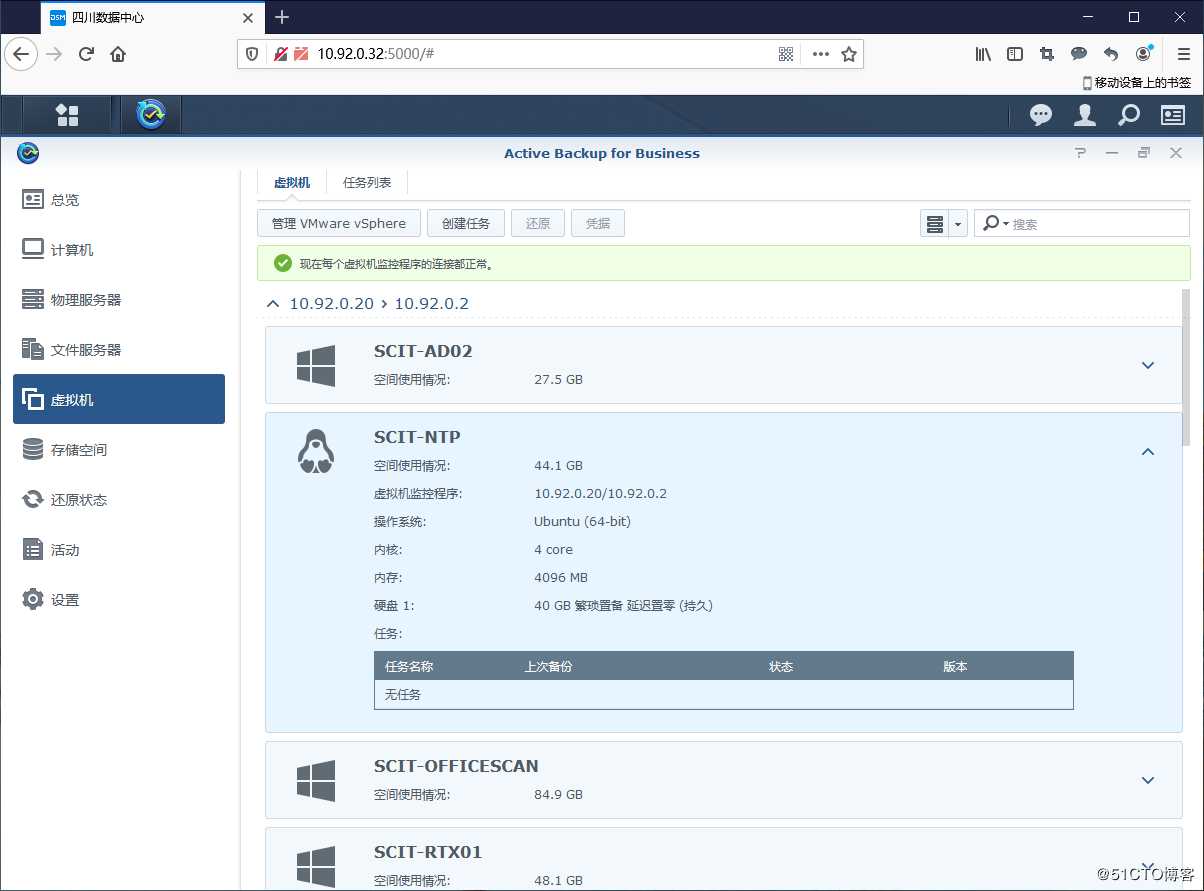Switch to the 任务列表 tab
1204x891 pixels.
click(x=367, y=183)
